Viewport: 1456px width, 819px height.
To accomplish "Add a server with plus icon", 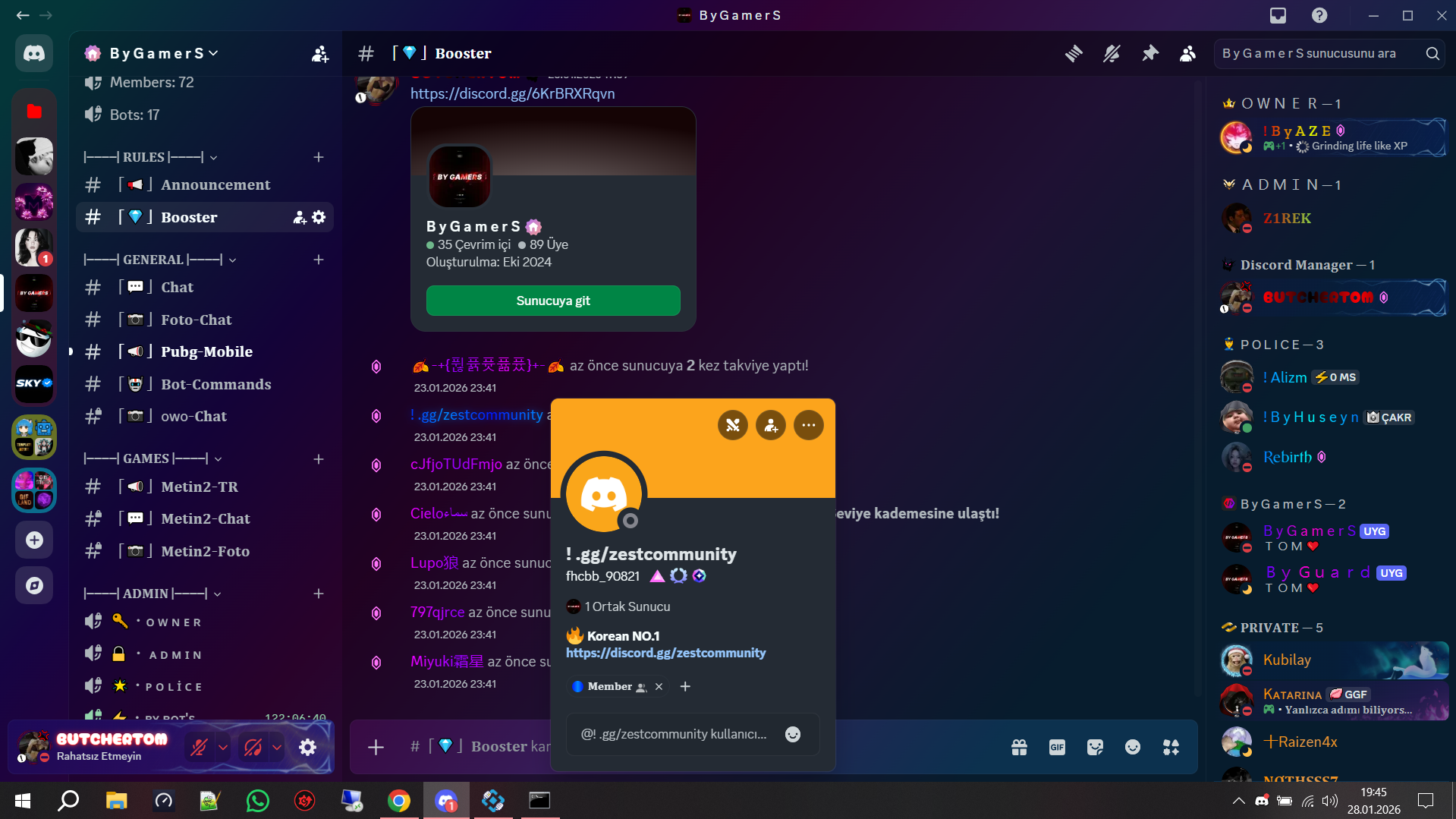I will coord(34,540).
